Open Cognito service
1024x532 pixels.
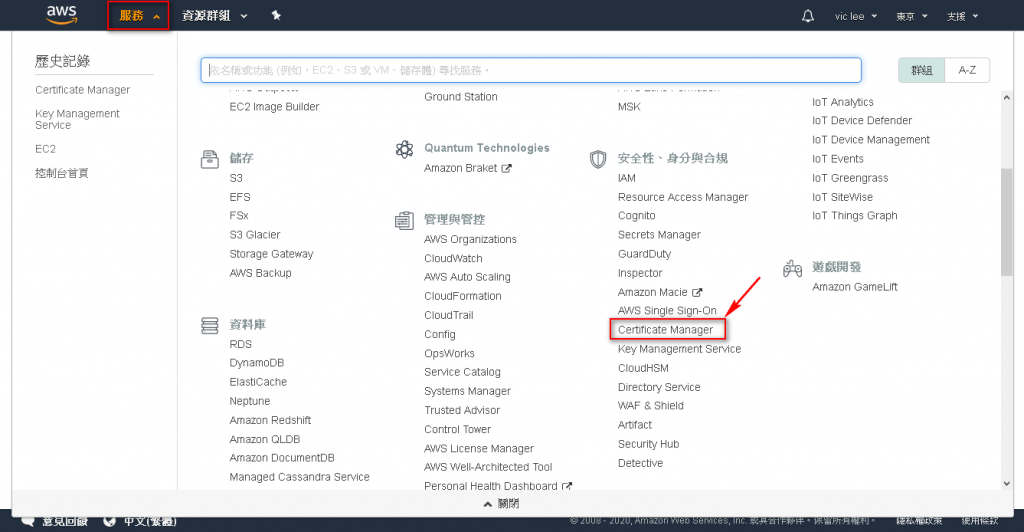coord(636,215)
